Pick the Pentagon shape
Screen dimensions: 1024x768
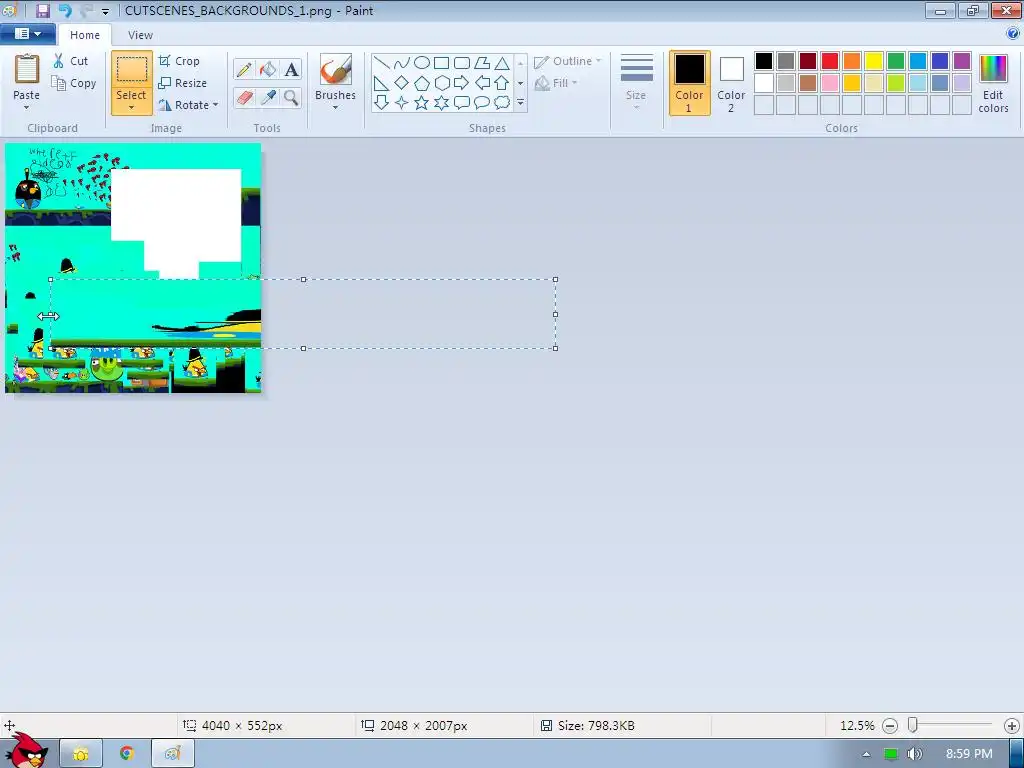(422, 83)
